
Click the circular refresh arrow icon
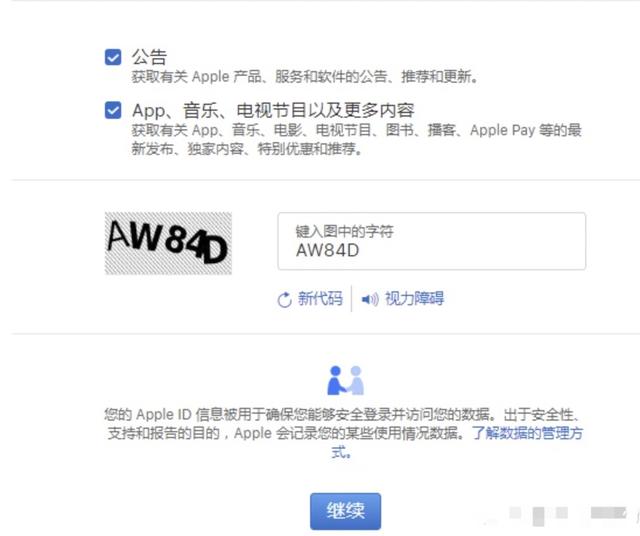coord(284,300)
